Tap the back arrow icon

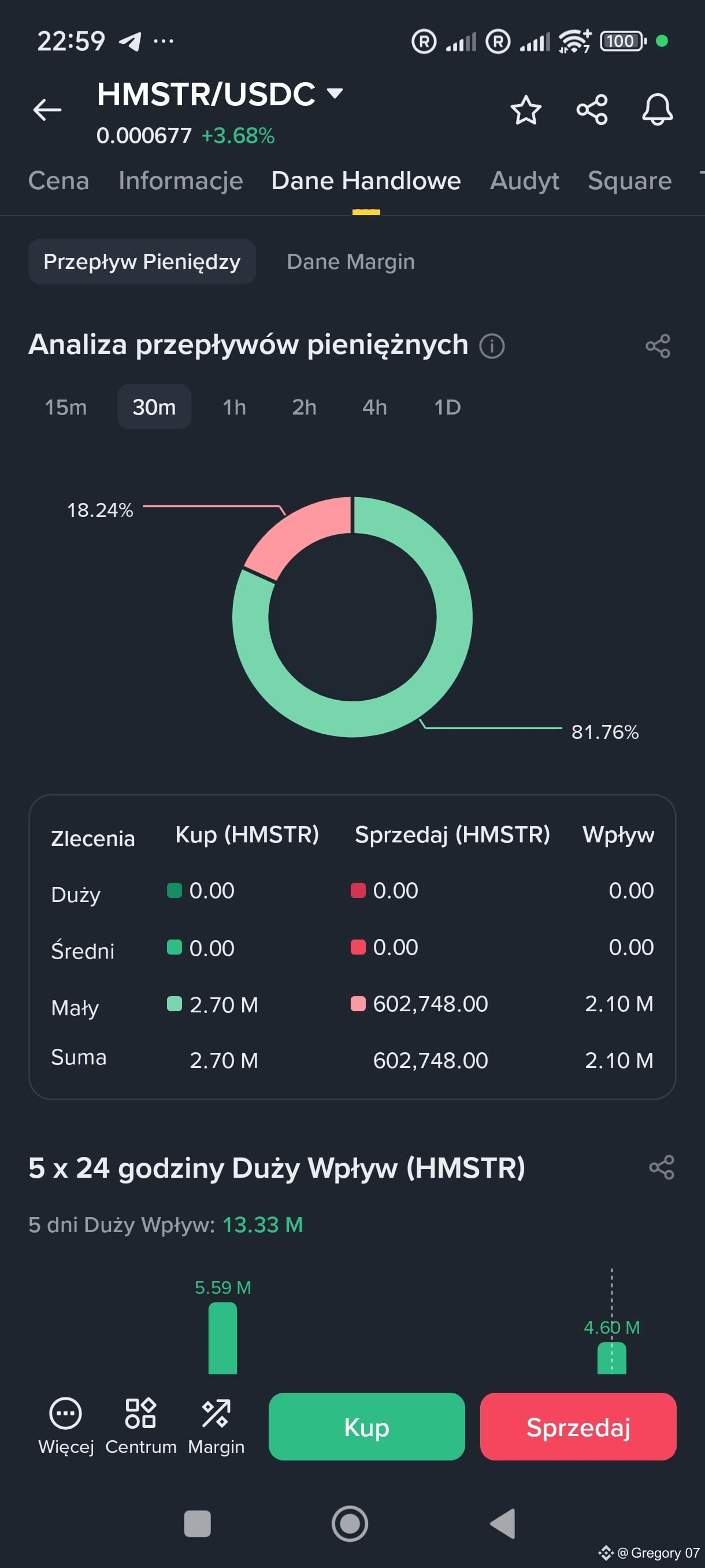47,110
